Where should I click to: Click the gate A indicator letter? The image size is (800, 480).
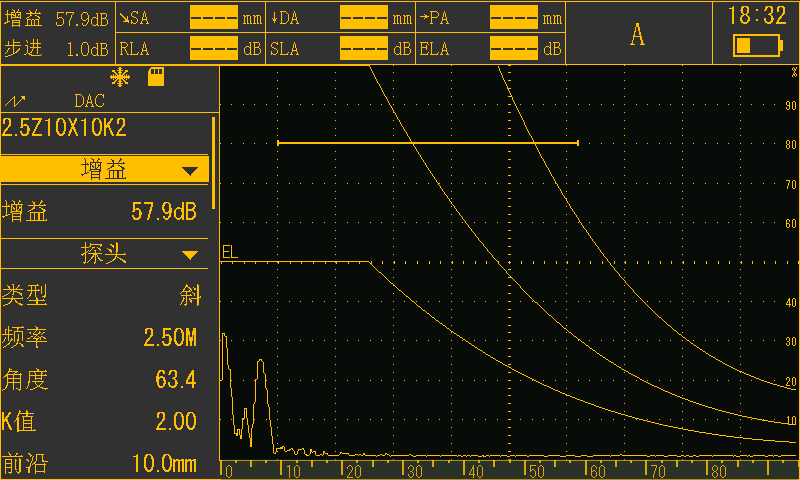pos(637,35)
